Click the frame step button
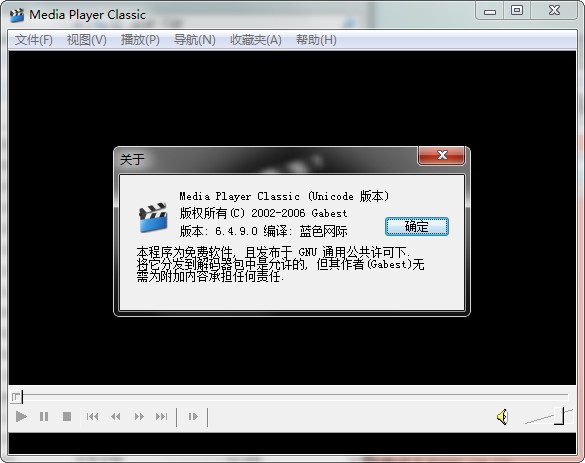The height and width of the screenshot is (463, 585). [x=193, y=416]
